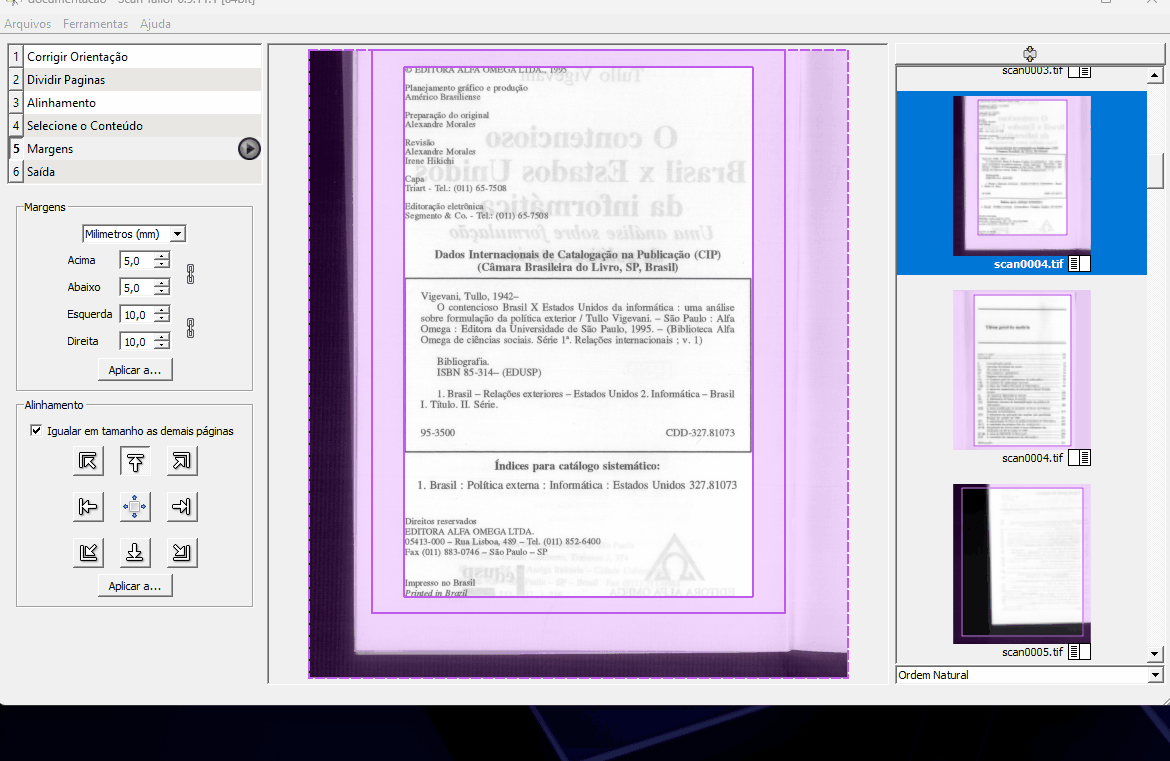
Task: Click into the Direita margin field
Action: click(x=137, y=342)
